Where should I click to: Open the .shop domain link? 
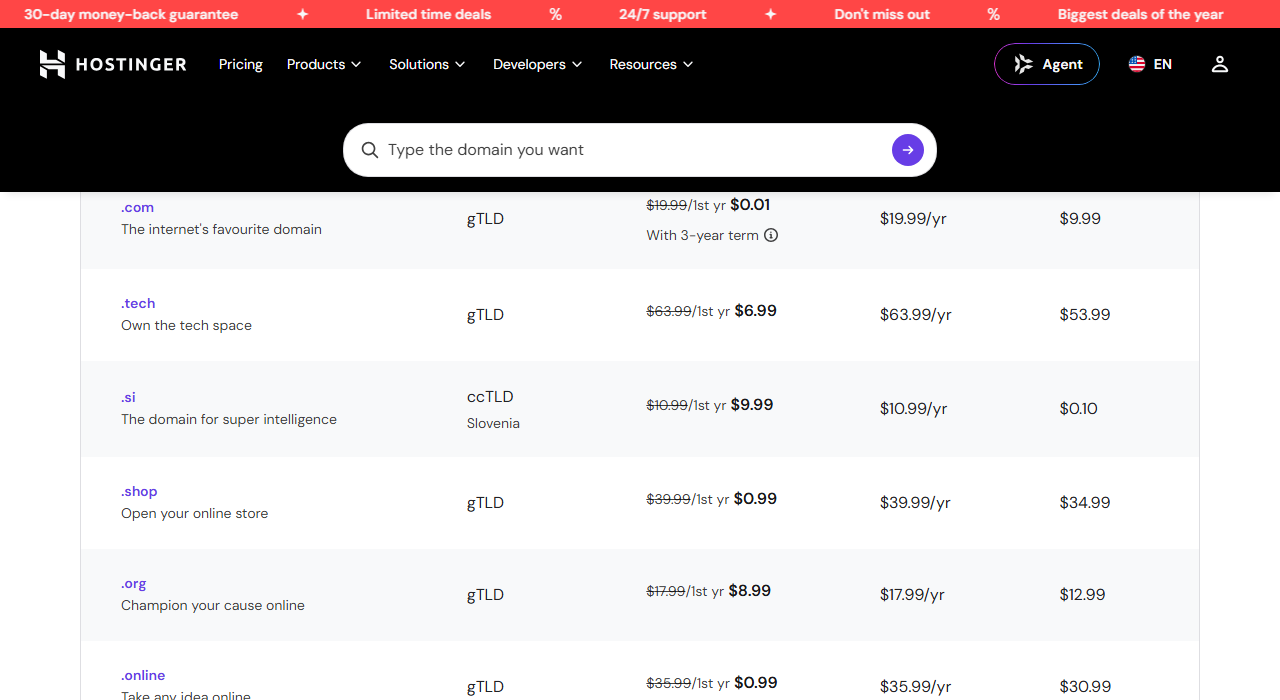pyautogui.click(x=139, y=491)
